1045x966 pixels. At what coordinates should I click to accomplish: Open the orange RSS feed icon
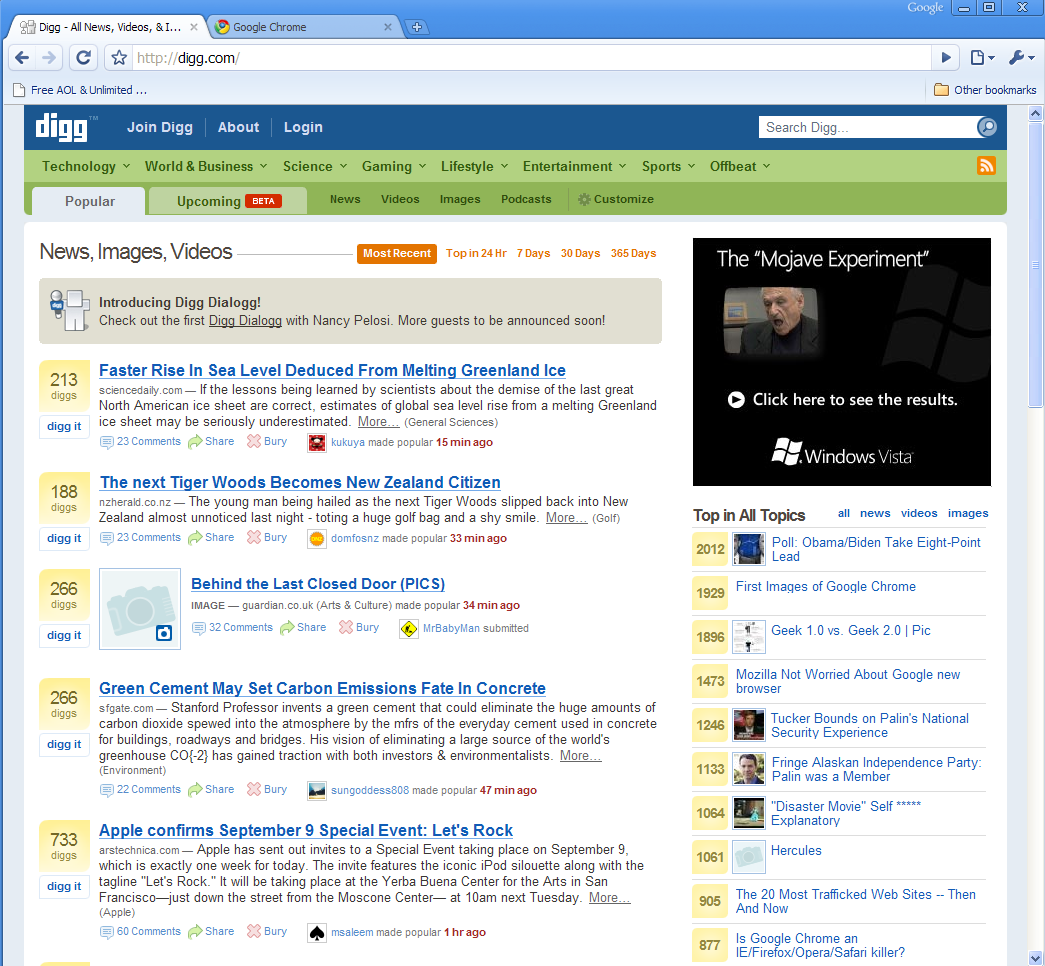986,165
